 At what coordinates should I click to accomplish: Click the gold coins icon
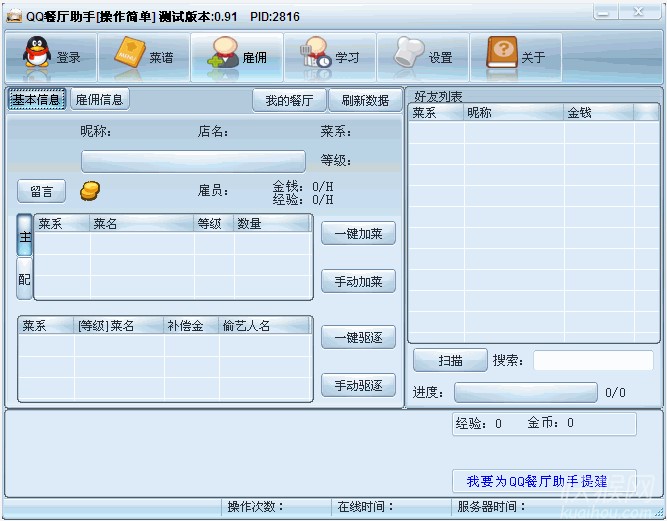pyautogui.click(x=90, y=191)
